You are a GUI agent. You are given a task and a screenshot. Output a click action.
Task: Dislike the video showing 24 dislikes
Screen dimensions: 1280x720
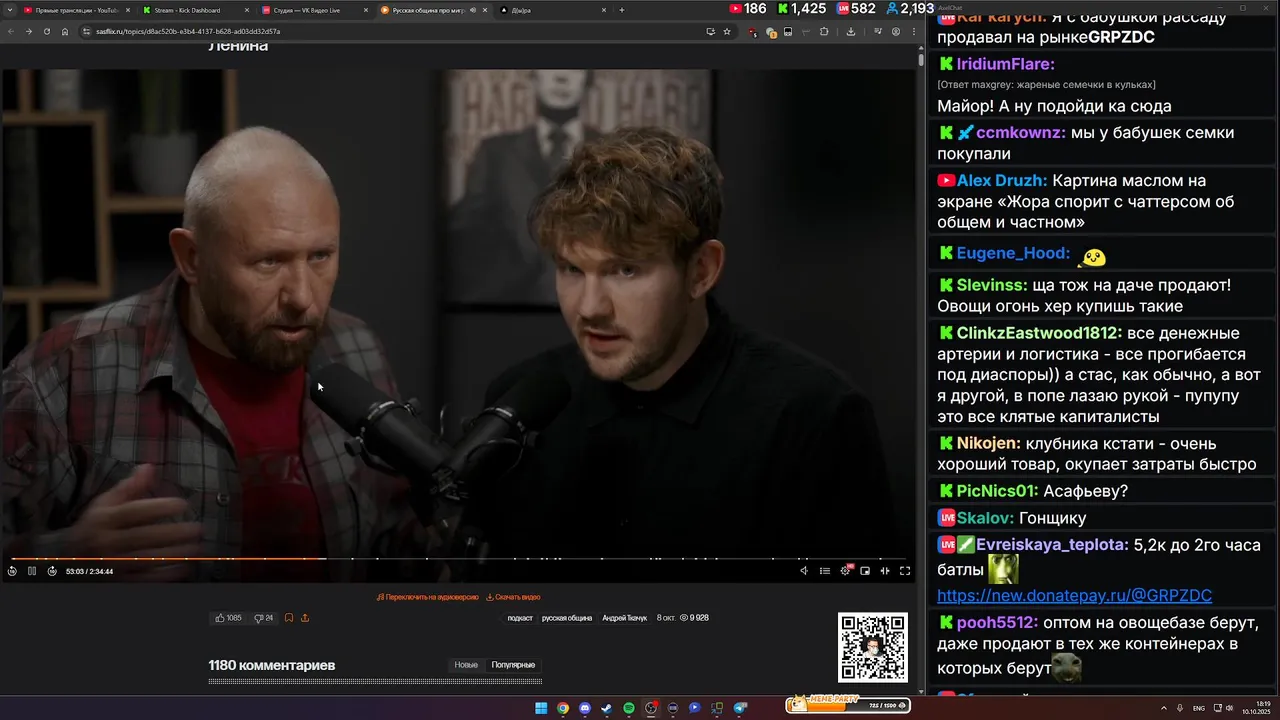pos(264,618)
